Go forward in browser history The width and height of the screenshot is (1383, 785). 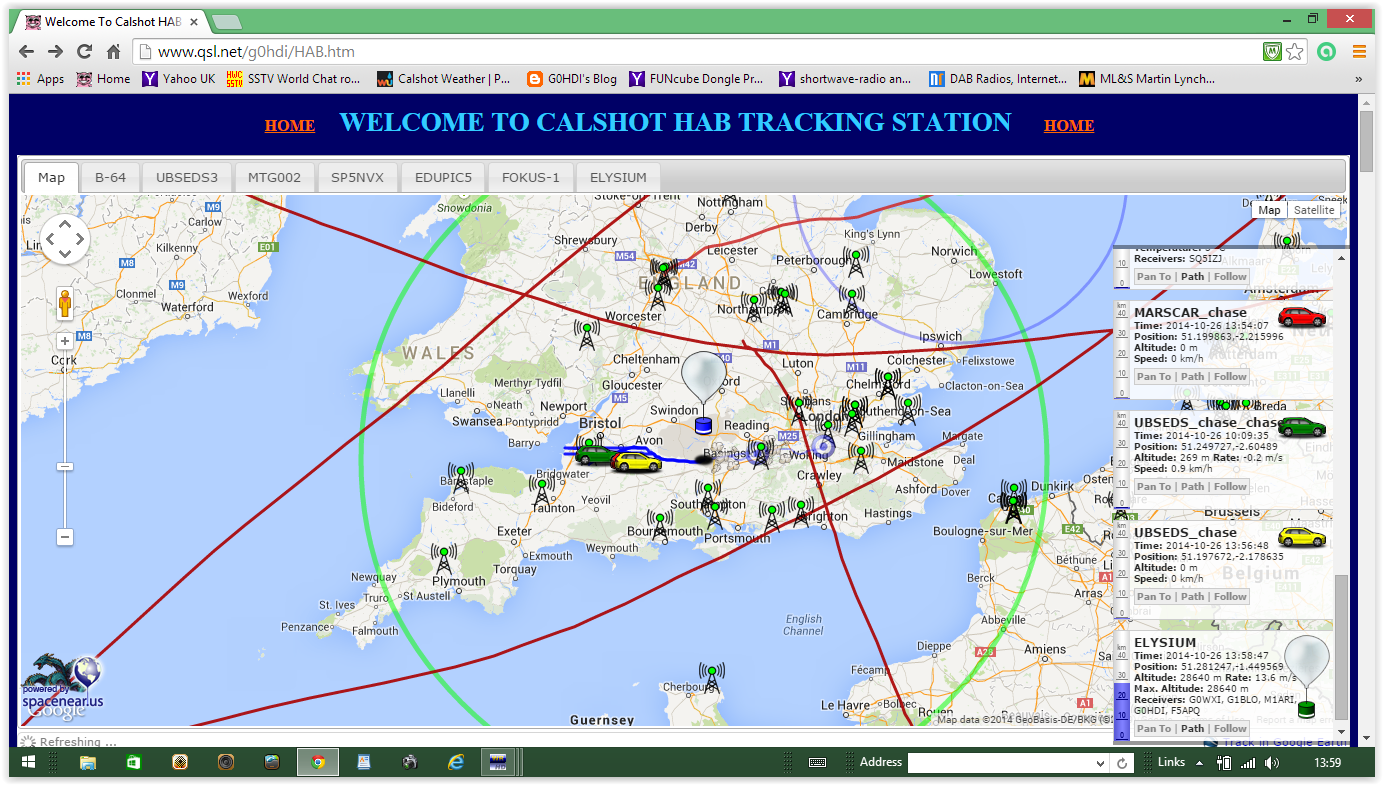pyautogui.click(x=55, y=52)
